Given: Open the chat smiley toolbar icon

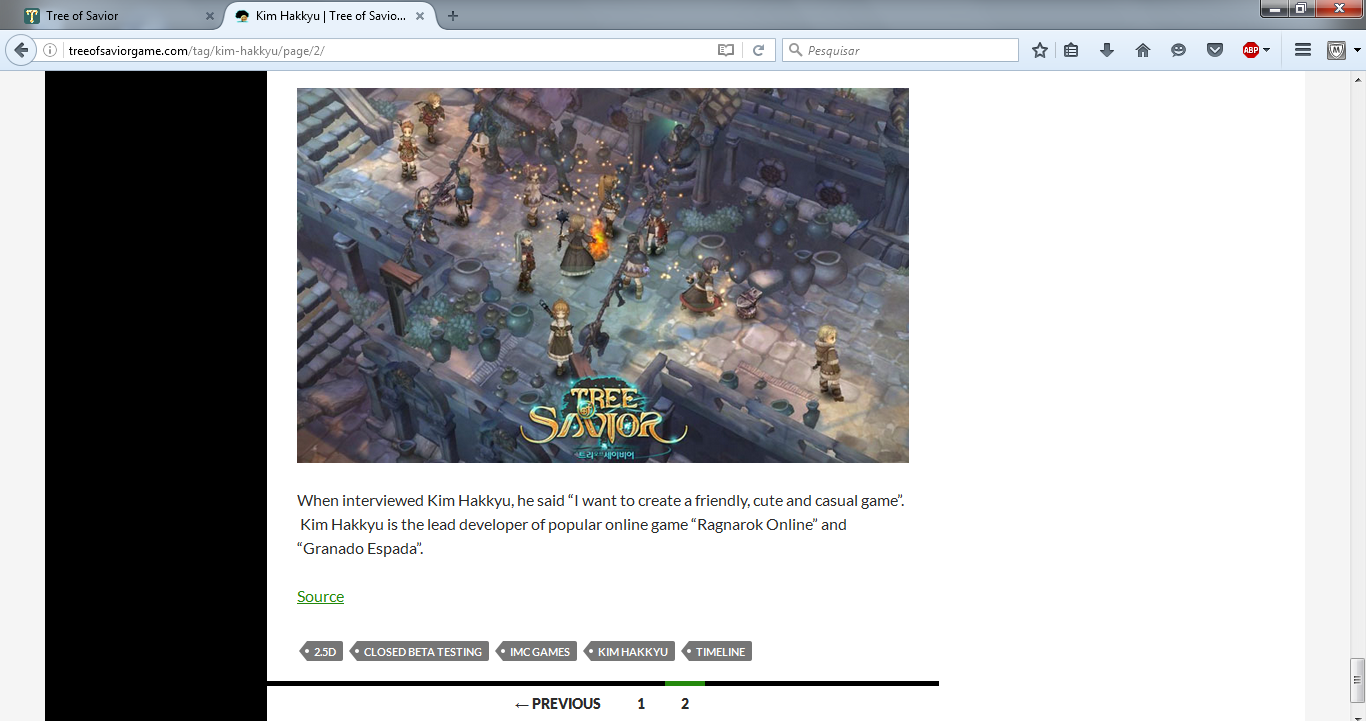Looking at the screenshot, I should [x=1179, y=50].
